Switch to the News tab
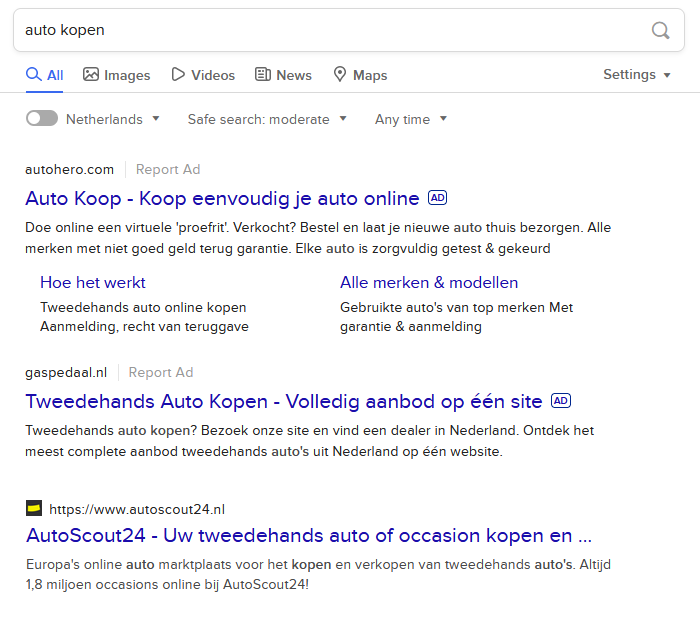Viewport: 700px width, 619px height. click(x=283, y=75)
